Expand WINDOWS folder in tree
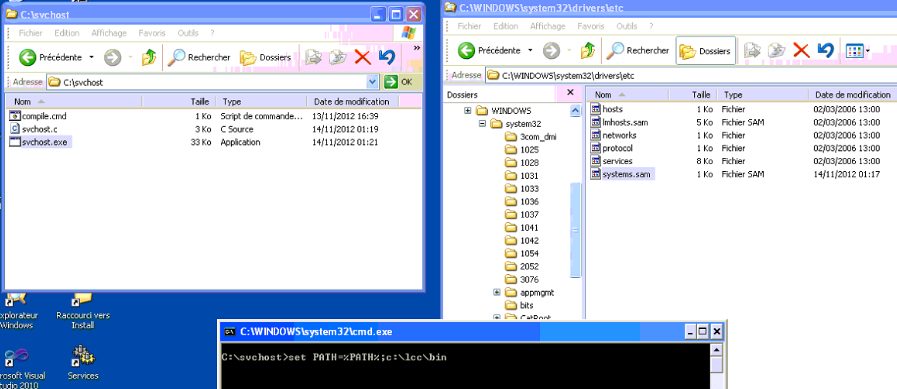 click(467, 110)
